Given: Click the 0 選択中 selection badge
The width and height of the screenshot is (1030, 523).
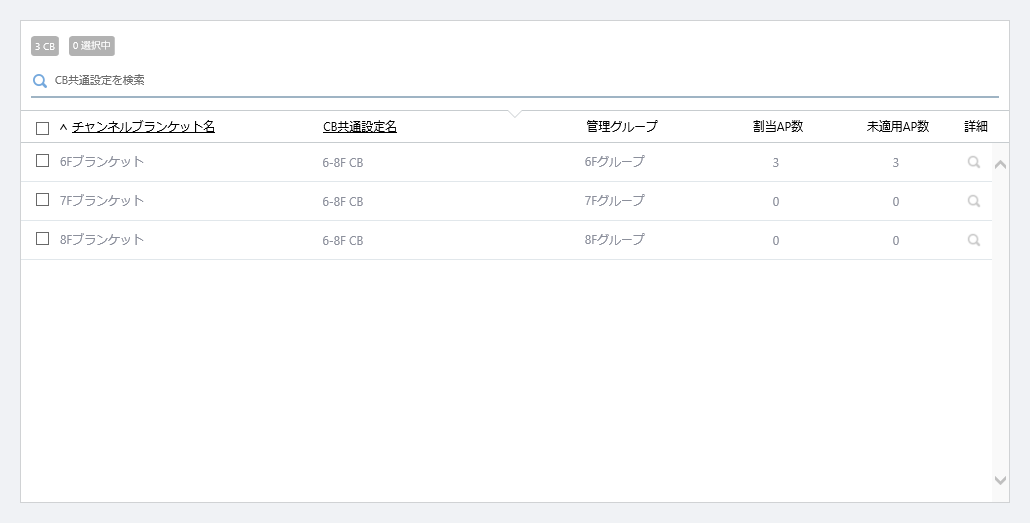Looking at the screenshot, I should click(x=92, y=46).
